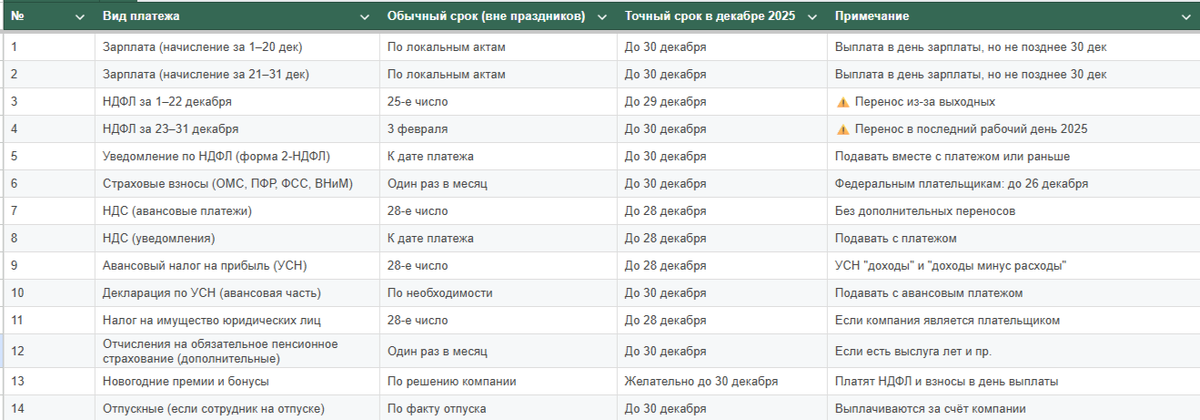Select cell Зарплата (начисление за 1–20 дек)
Image resolution: width=1200 pixels, height=420 pixels.
[238, 47]
